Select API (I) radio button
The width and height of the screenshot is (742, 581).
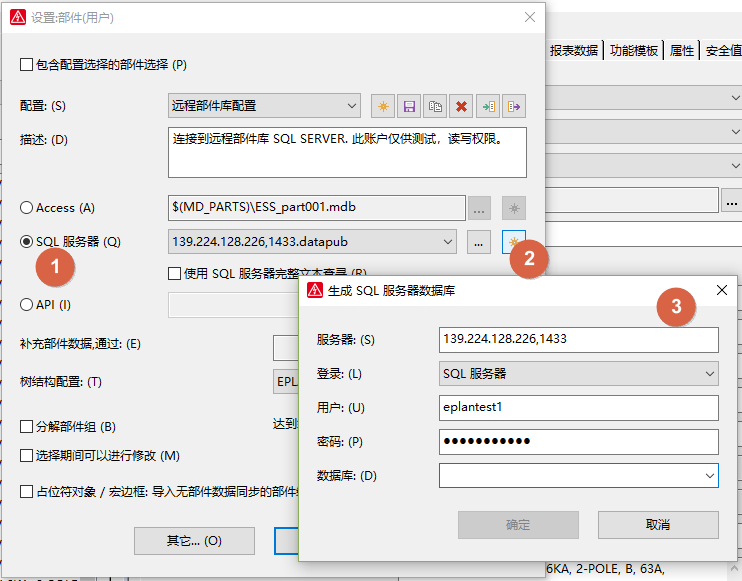point(26,304)
